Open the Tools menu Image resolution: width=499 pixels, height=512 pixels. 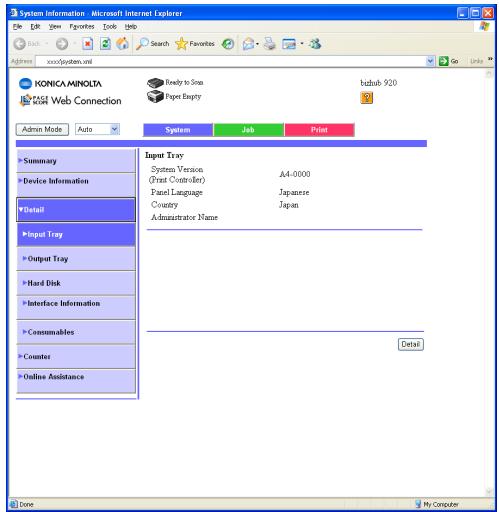pyautogui.click(x=110, y=27)
